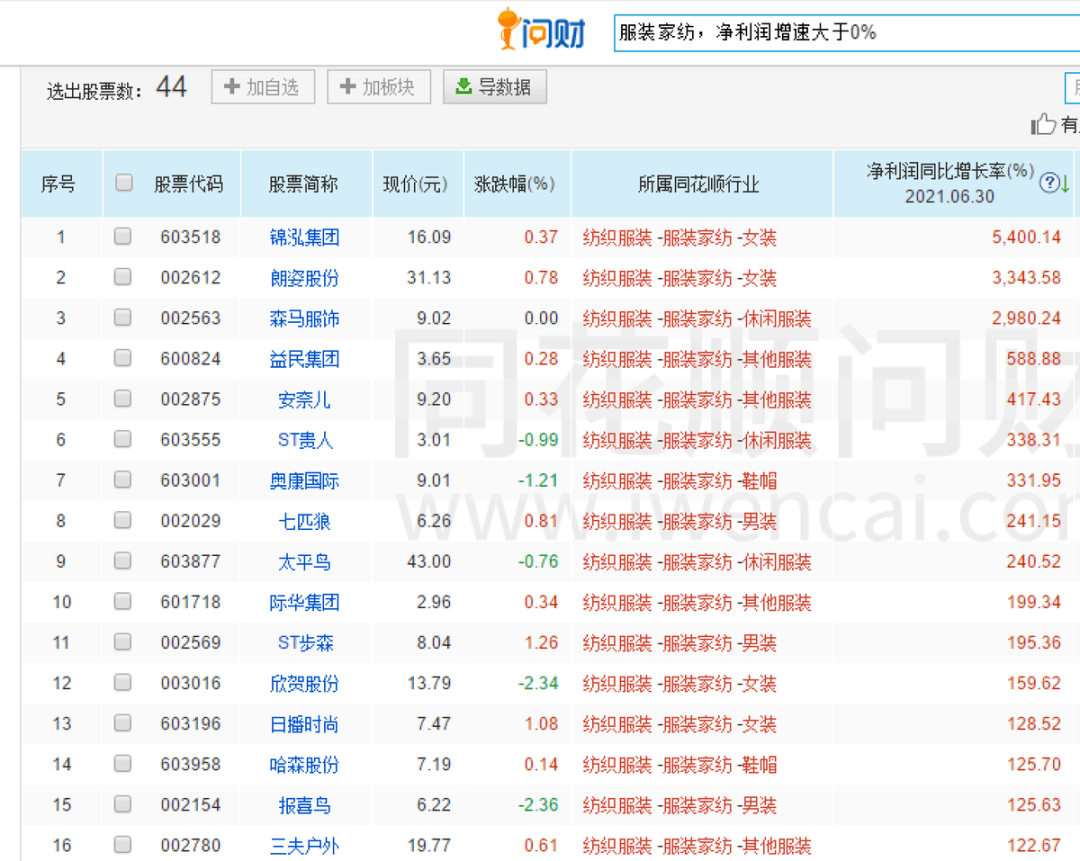Click the 问财 logo icon
1080x861 pixels.
click(x=542, y=30)
